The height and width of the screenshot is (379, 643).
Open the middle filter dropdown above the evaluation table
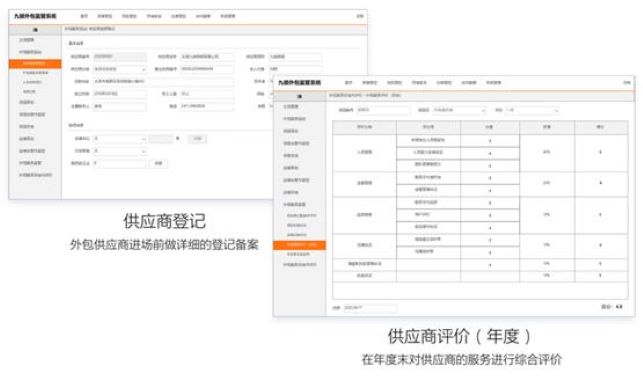coord(459,110)
